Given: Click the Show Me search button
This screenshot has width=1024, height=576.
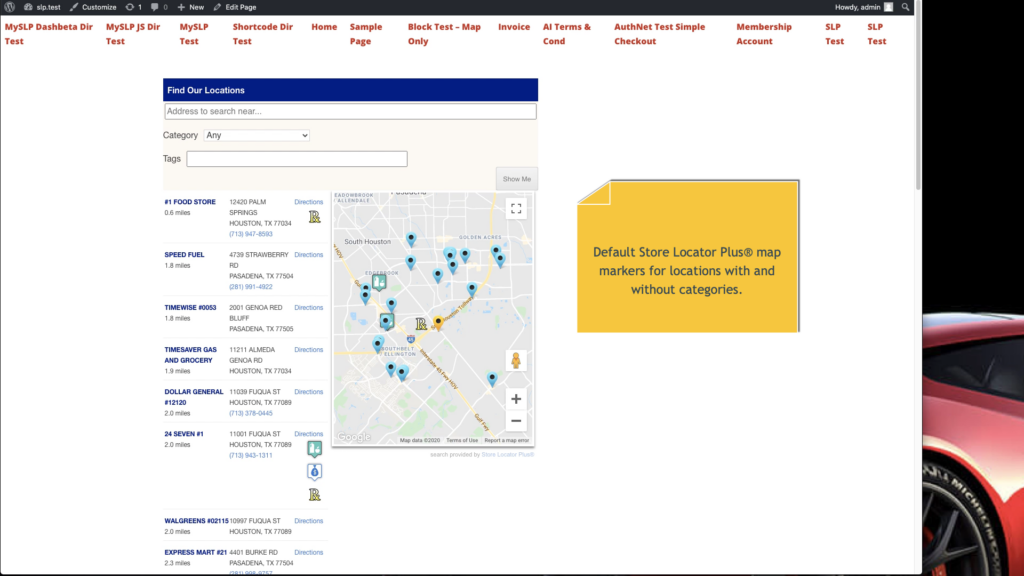Looking at the screenshot, I should 517,179.
